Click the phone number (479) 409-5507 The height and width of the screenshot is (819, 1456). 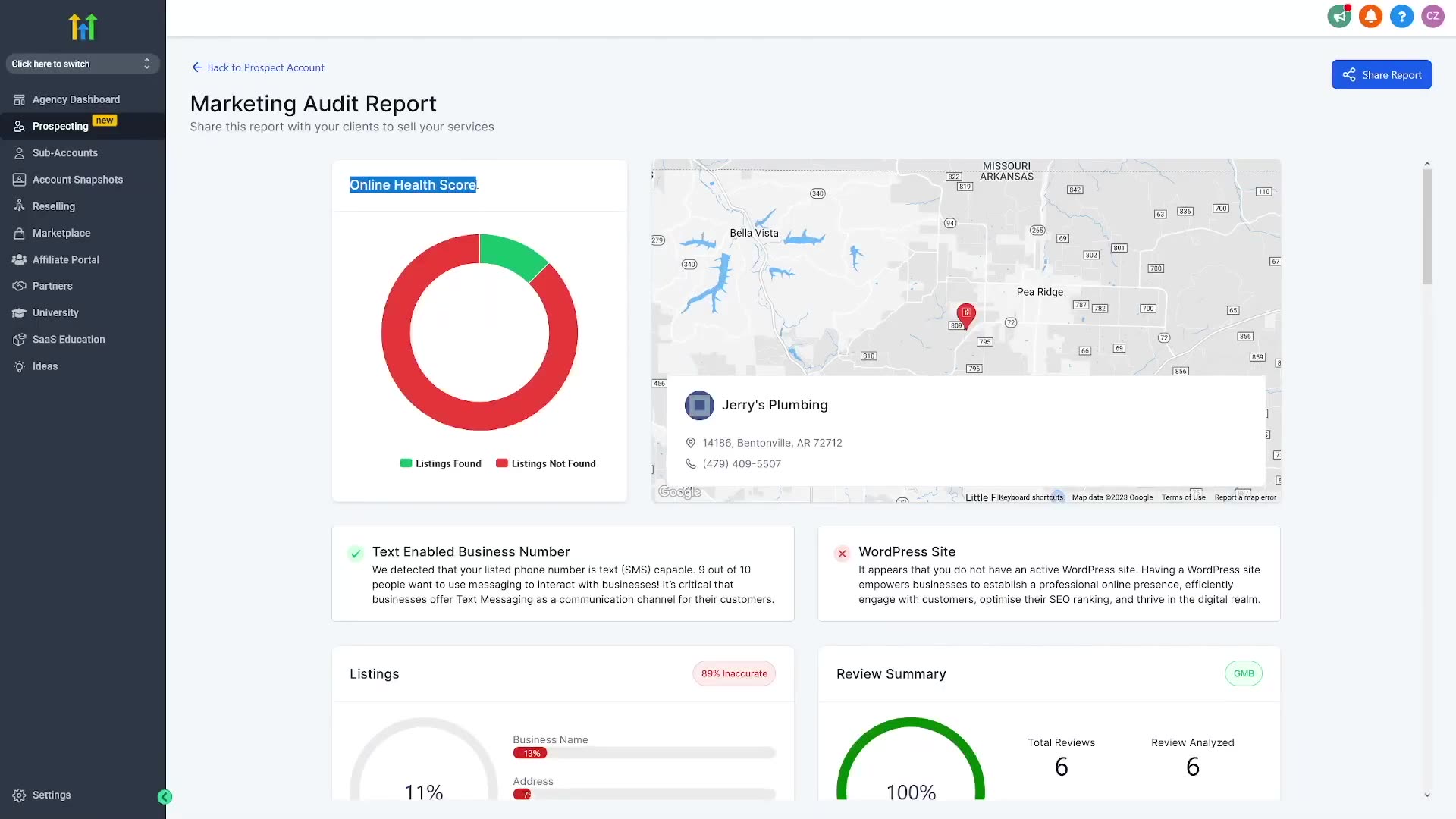point(742,464)
